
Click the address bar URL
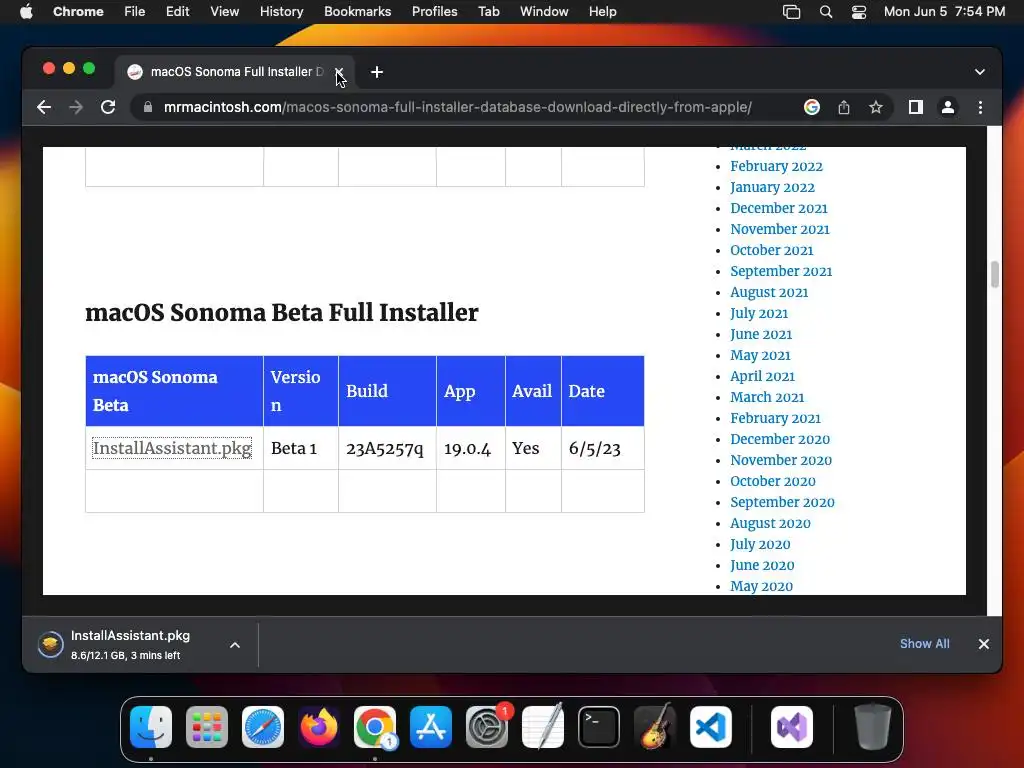pos(457,107)
